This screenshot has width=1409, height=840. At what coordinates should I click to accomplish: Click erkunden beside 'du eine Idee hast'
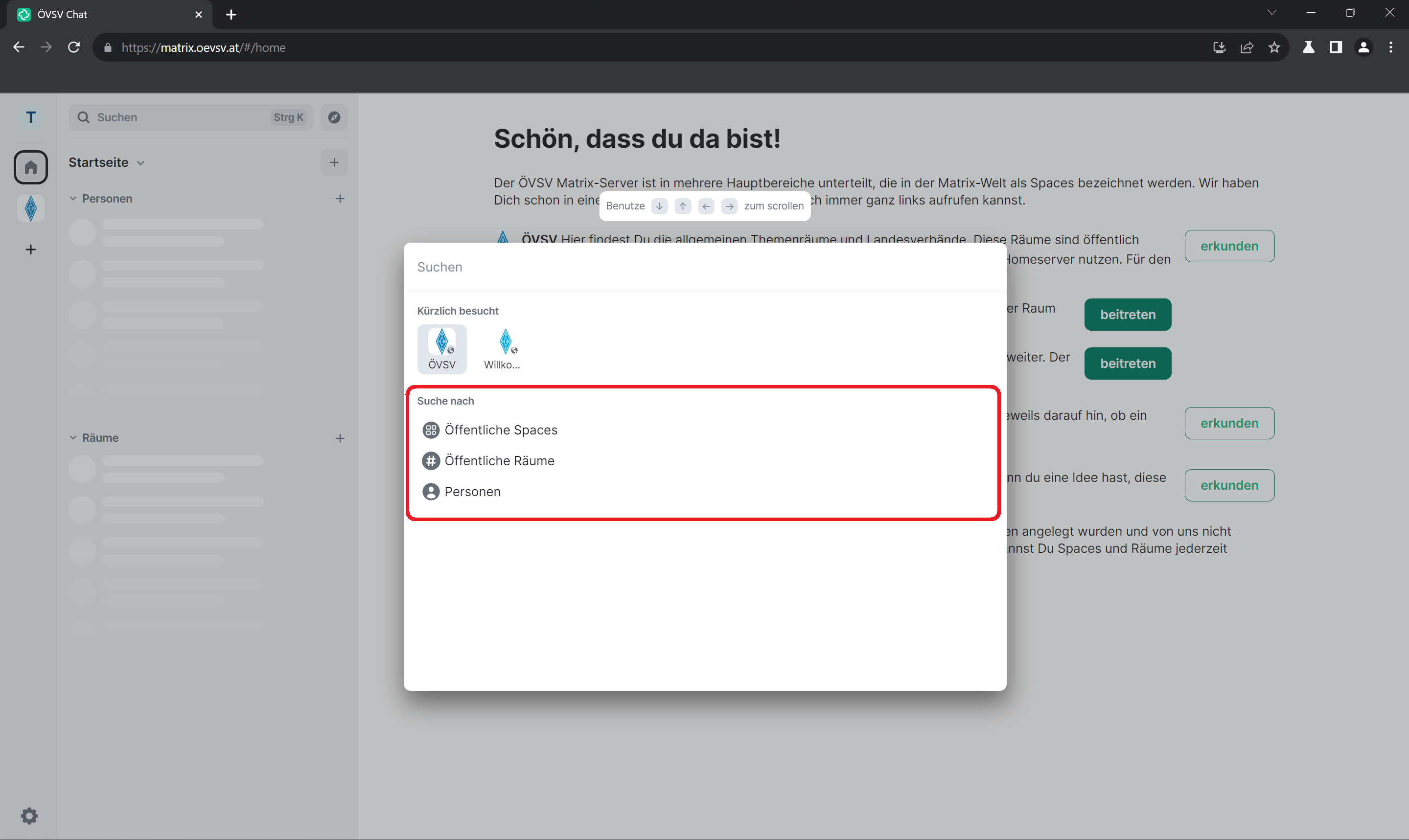click(x=1229, y=486)
